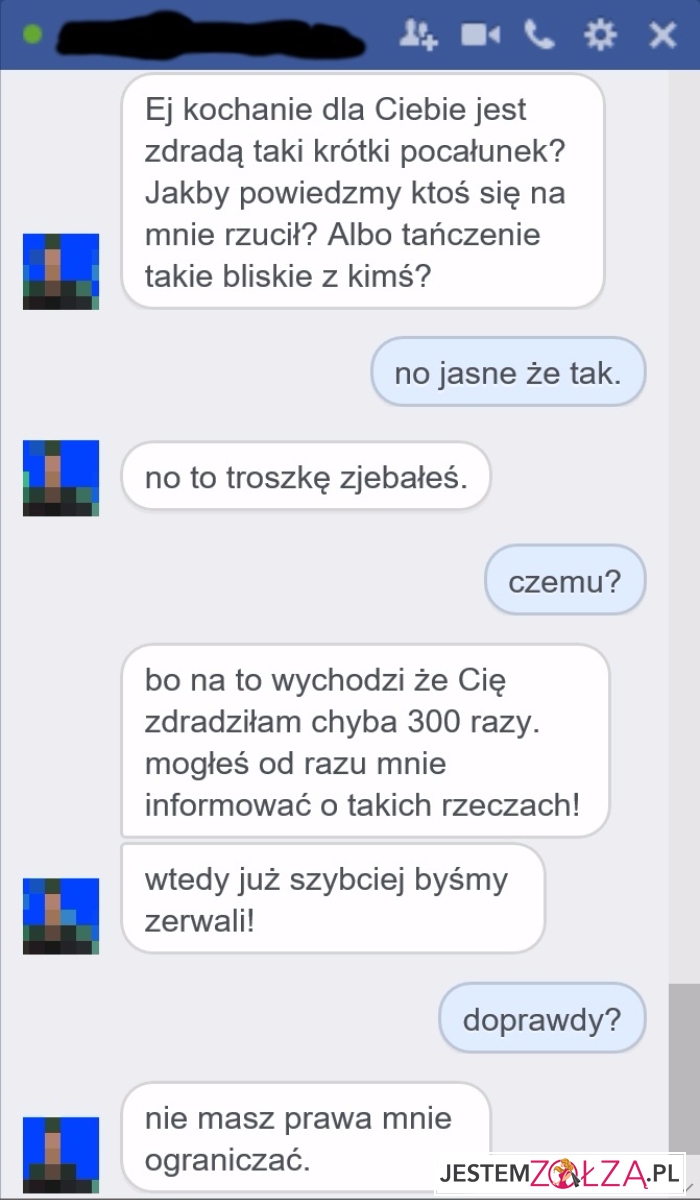Select the 'no jasne że tak.' message bubble

coord(508,373)
